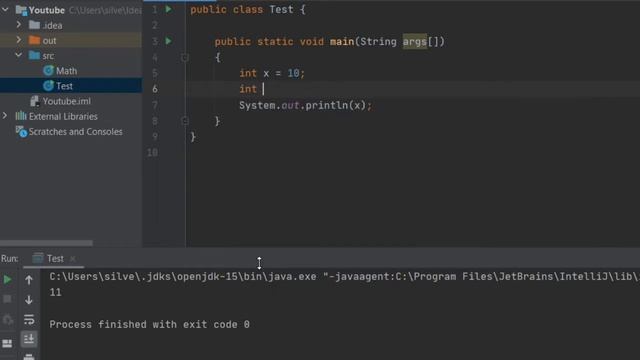Close the Test run tab
Image resolution: width=640 pixels, height=360 pixels.
pos(73,259)
